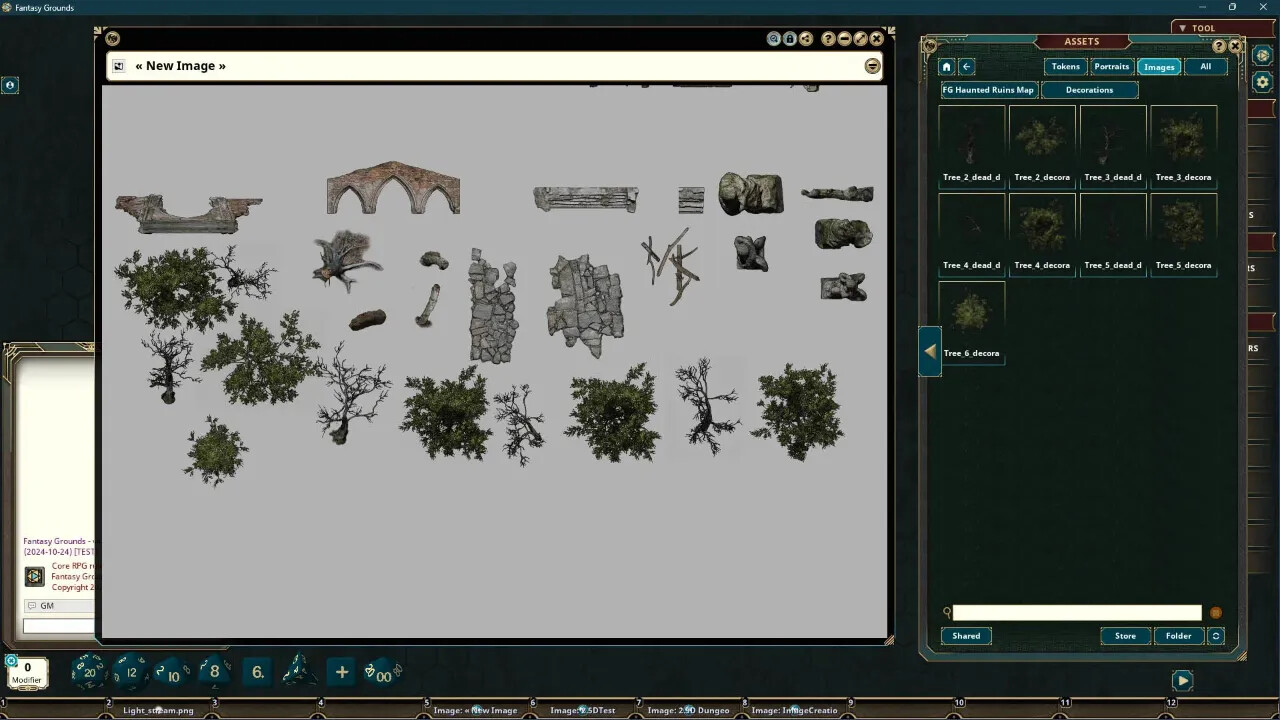Select the d20 die in the dice tray

(x=90, y=672)
